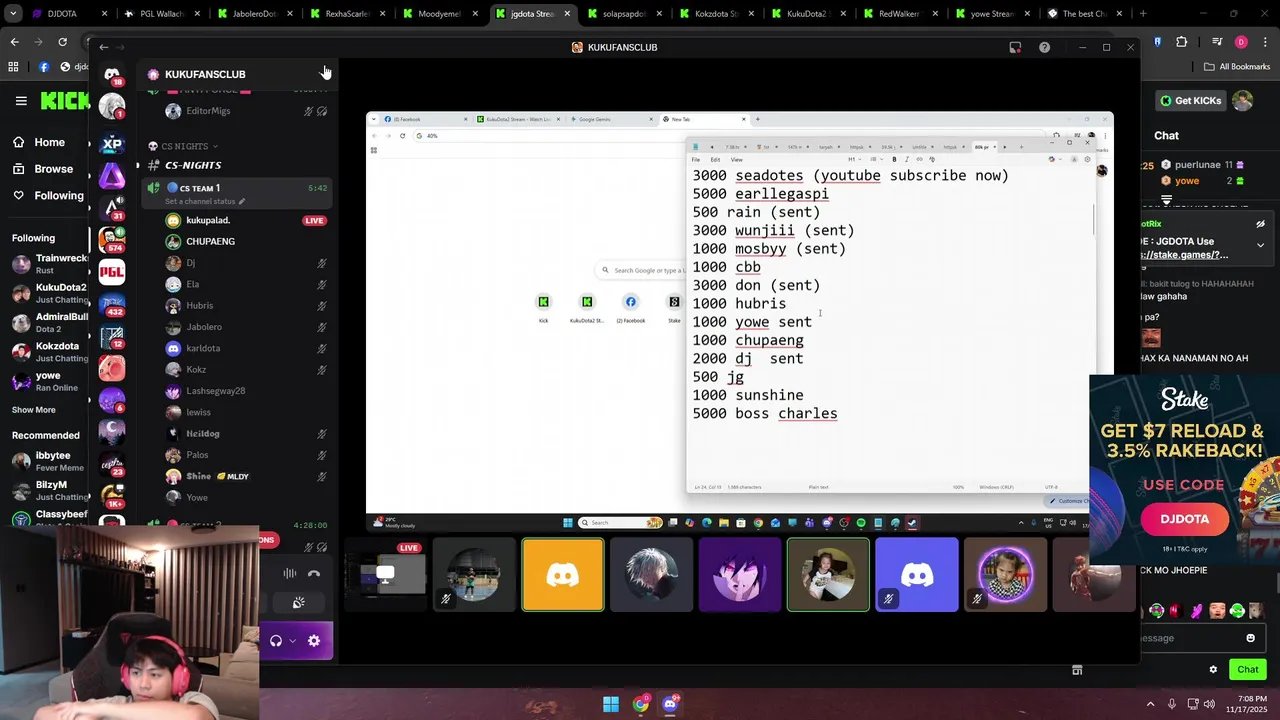Open Discord user settings gear
Viewport: 1280px width, 720px height.
[314, 641]
